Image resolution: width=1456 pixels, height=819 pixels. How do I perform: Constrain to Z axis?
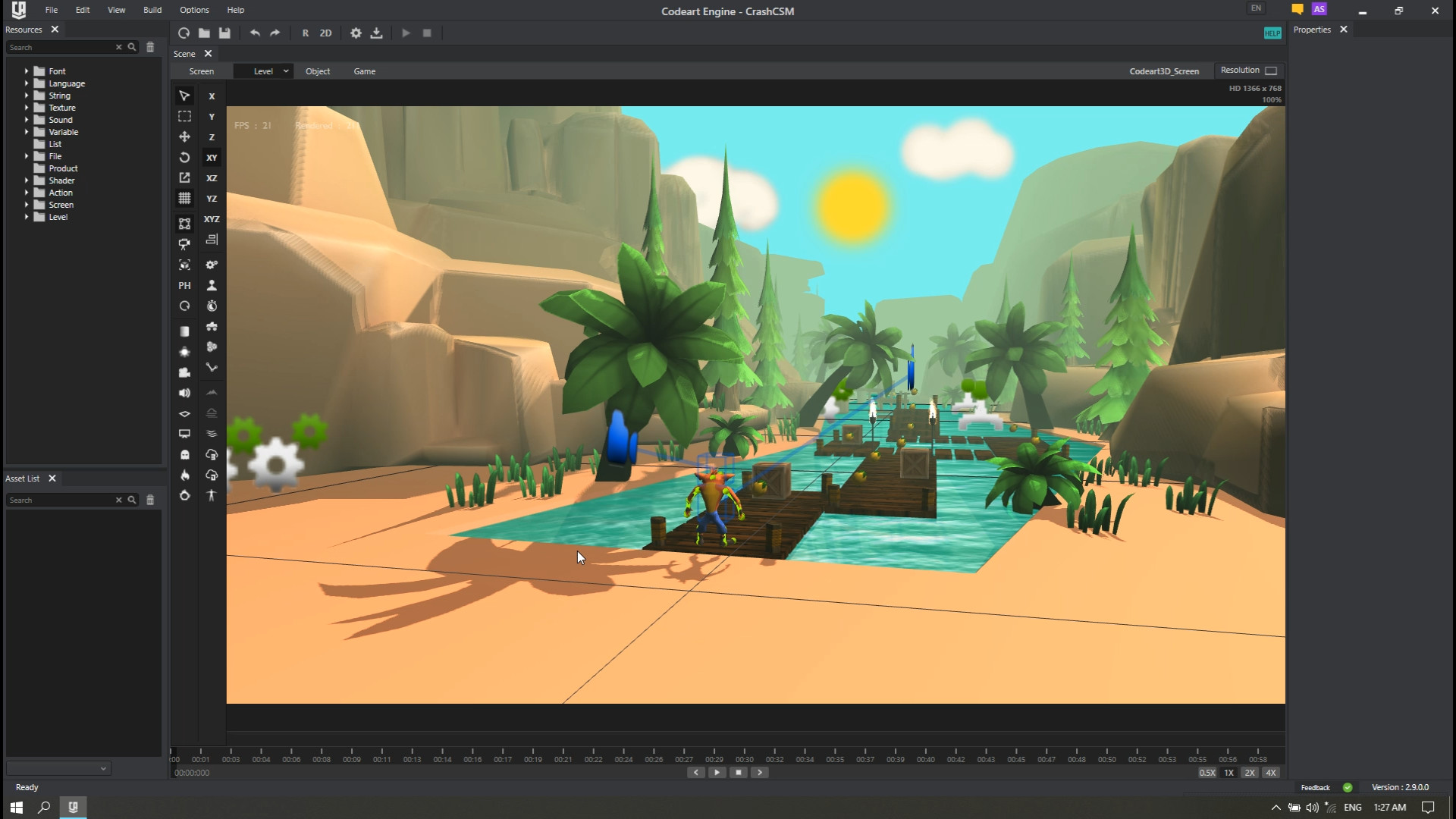coord(212,137)
